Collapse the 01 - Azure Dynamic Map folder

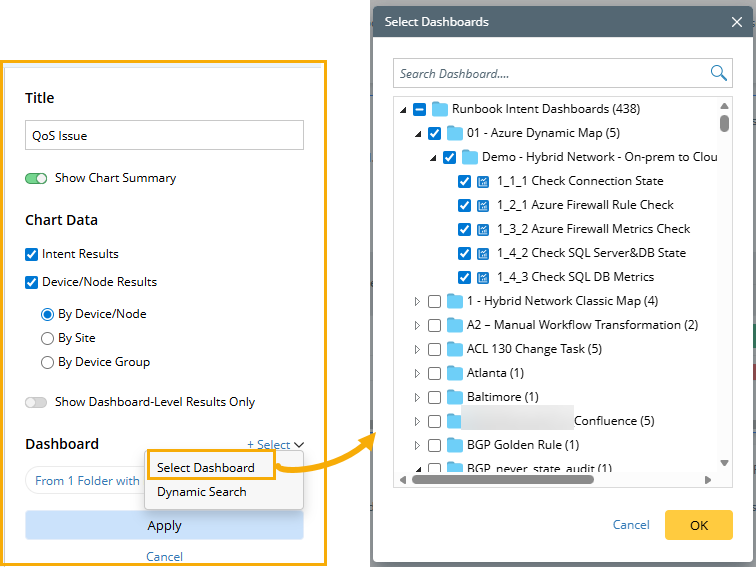pos(418,133)
